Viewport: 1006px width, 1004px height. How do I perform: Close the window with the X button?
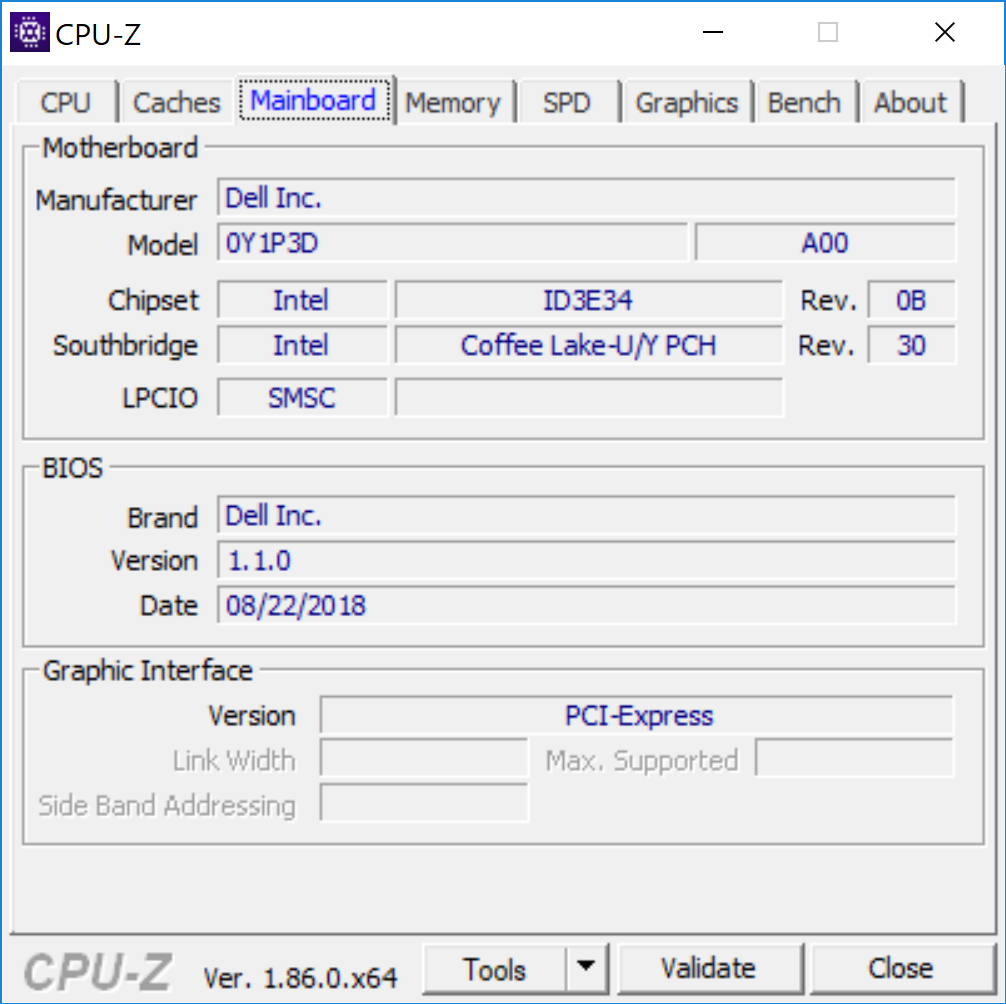click(x=945, y=32)
